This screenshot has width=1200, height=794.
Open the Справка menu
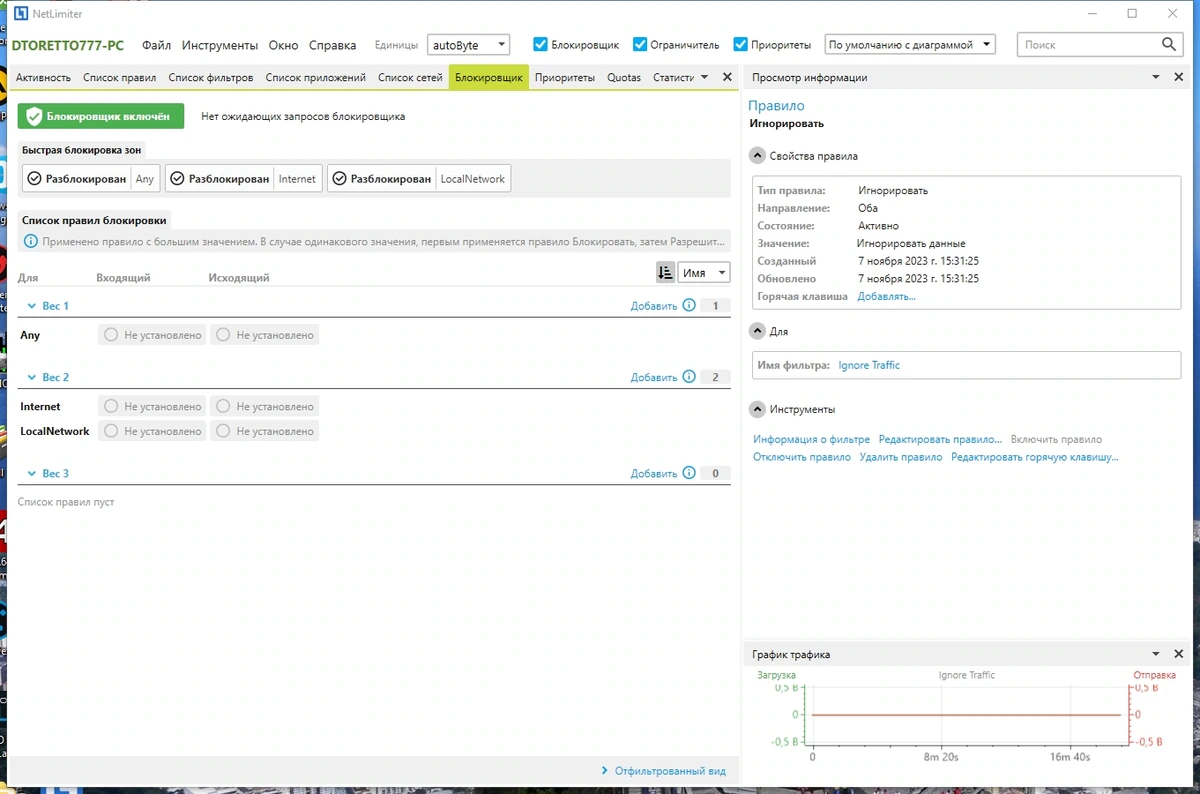click(x=332, y=45)
